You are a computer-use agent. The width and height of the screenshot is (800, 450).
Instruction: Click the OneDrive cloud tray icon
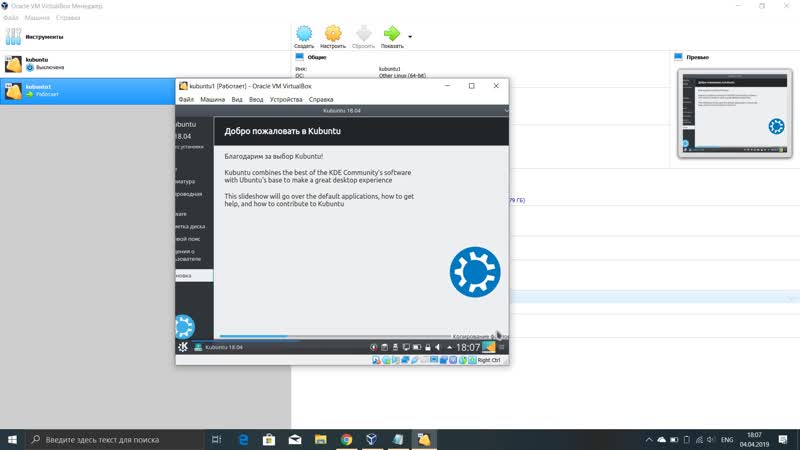click(x=662, y=439)
